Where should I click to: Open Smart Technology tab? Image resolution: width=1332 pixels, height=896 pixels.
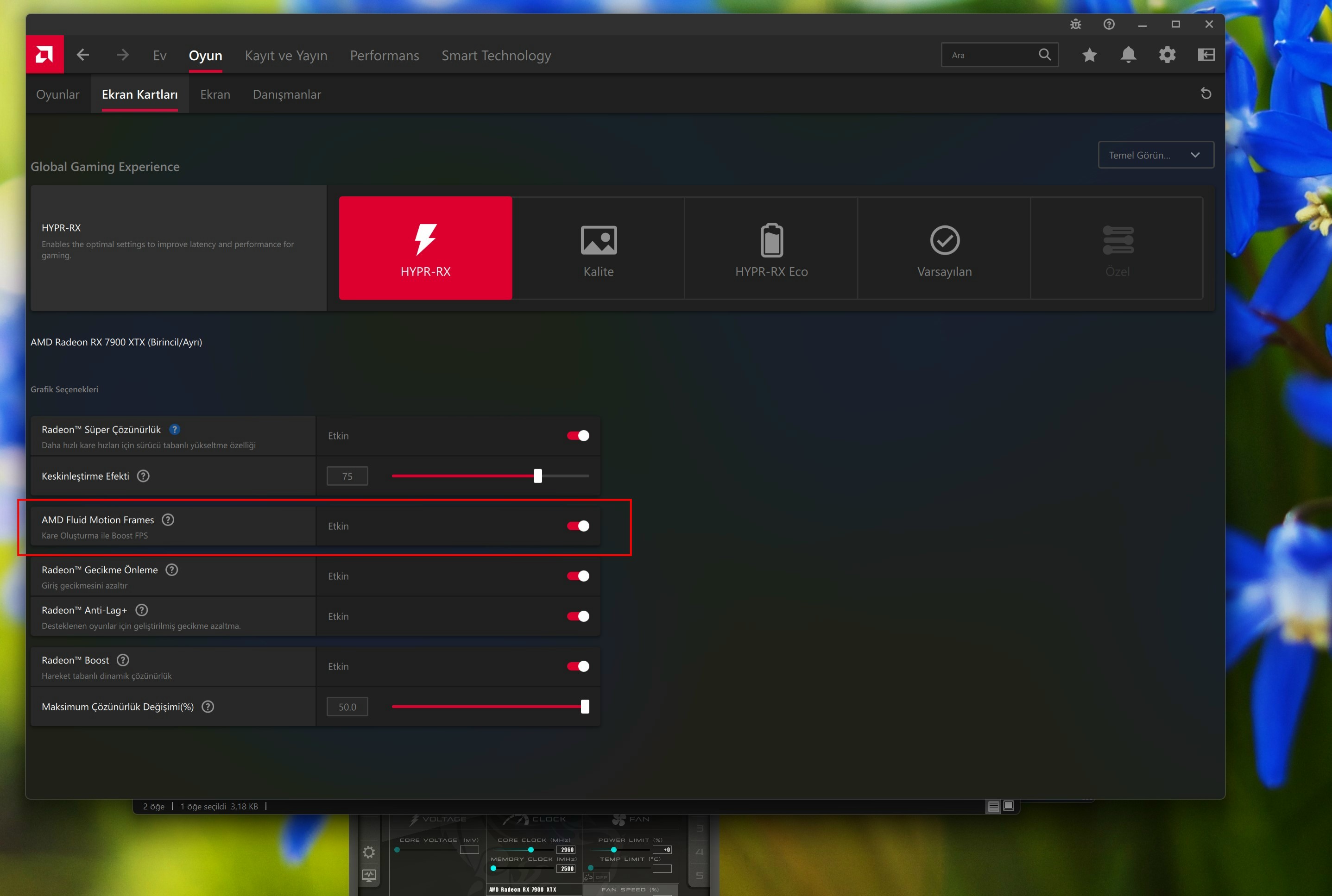point(496,56)
